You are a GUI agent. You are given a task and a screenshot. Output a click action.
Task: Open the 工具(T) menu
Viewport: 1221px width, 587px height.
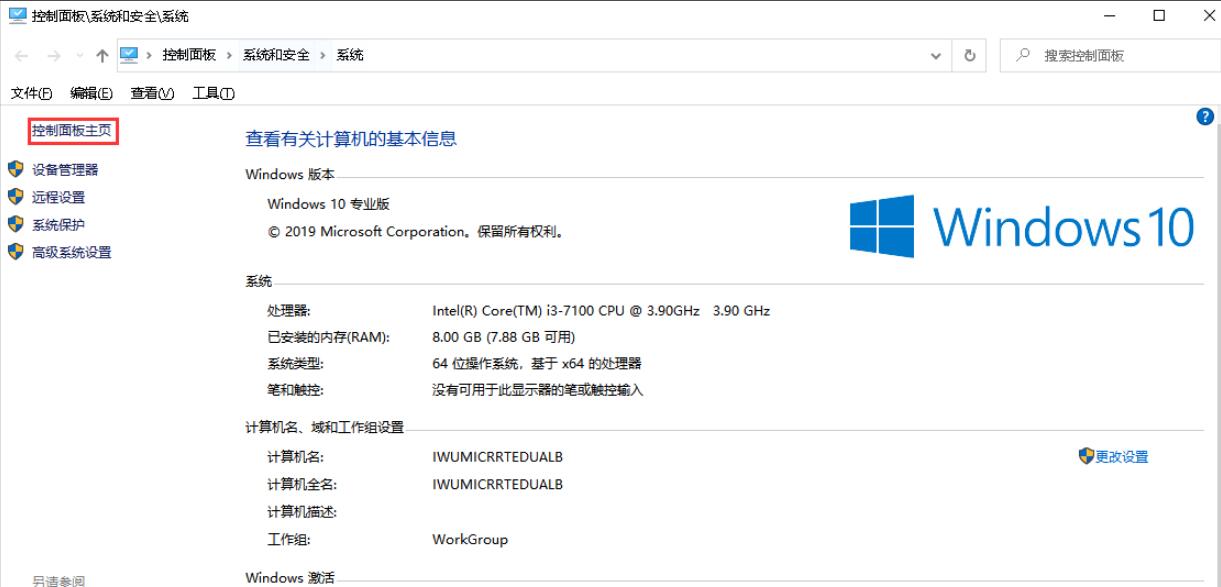coord(213,93)
